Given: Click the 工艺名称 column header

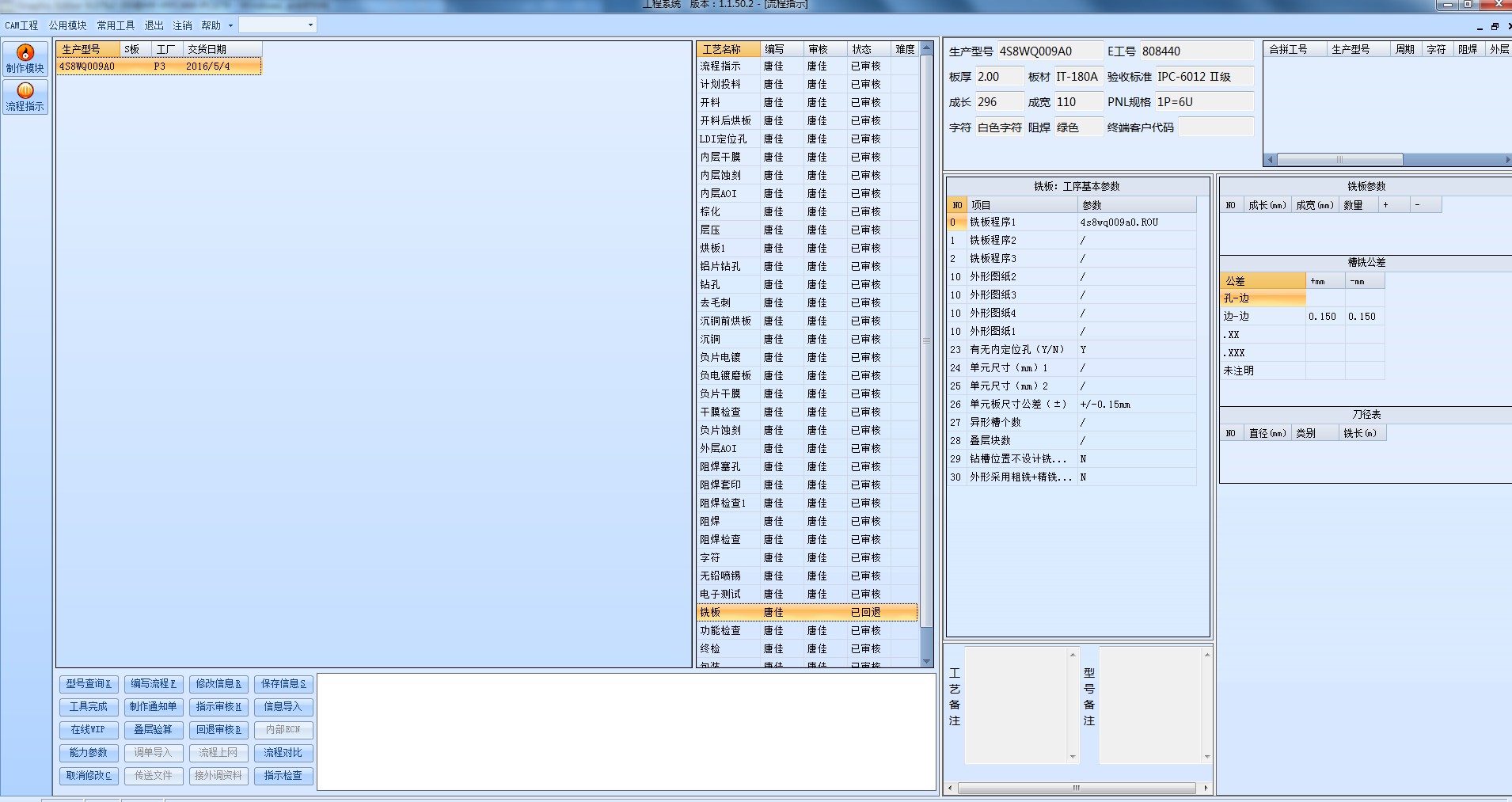Looking at the screenshot, I should [x=728, y=49].
